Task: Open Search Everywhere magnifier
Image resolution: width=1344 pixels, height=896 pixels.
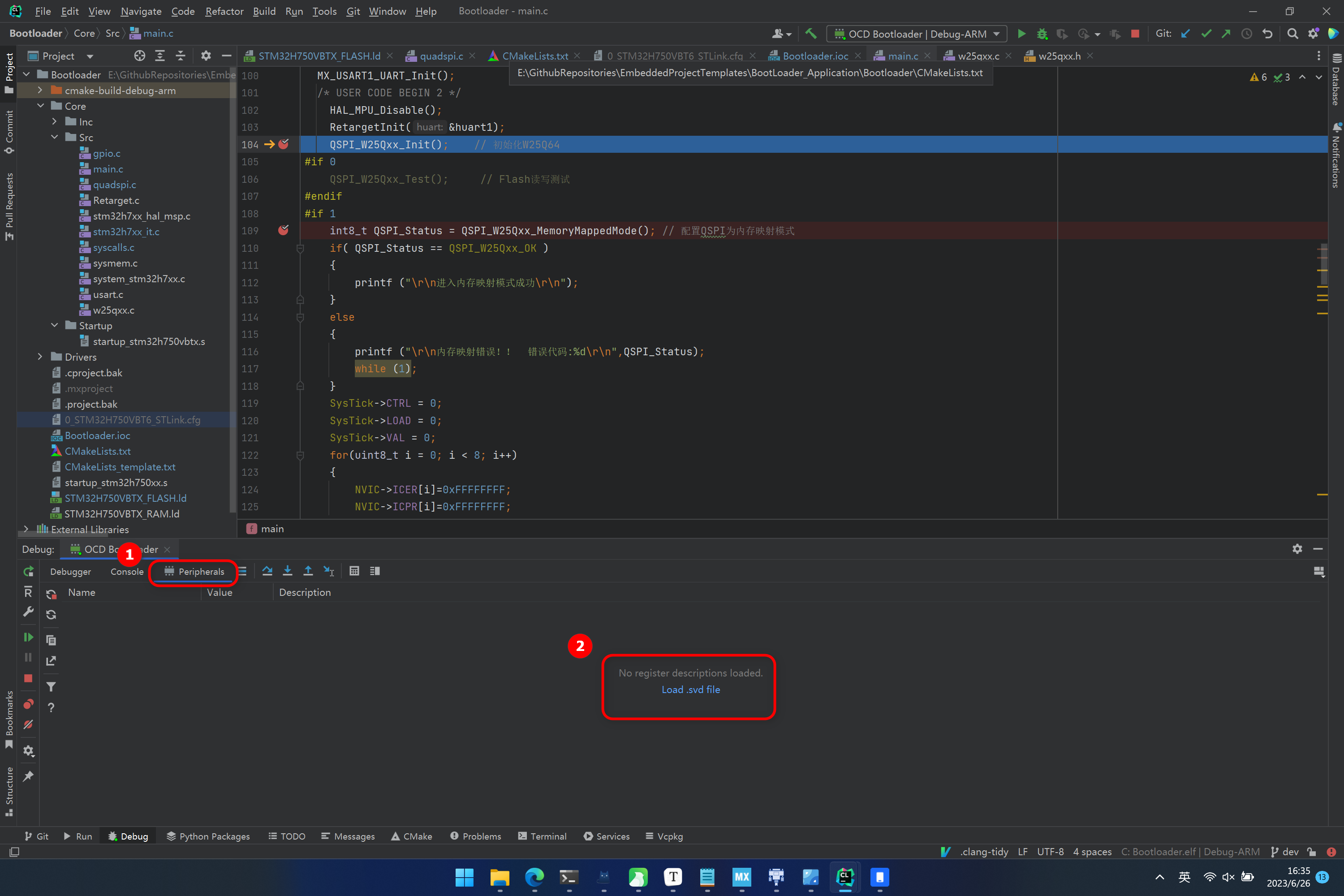Action: 1292,34
